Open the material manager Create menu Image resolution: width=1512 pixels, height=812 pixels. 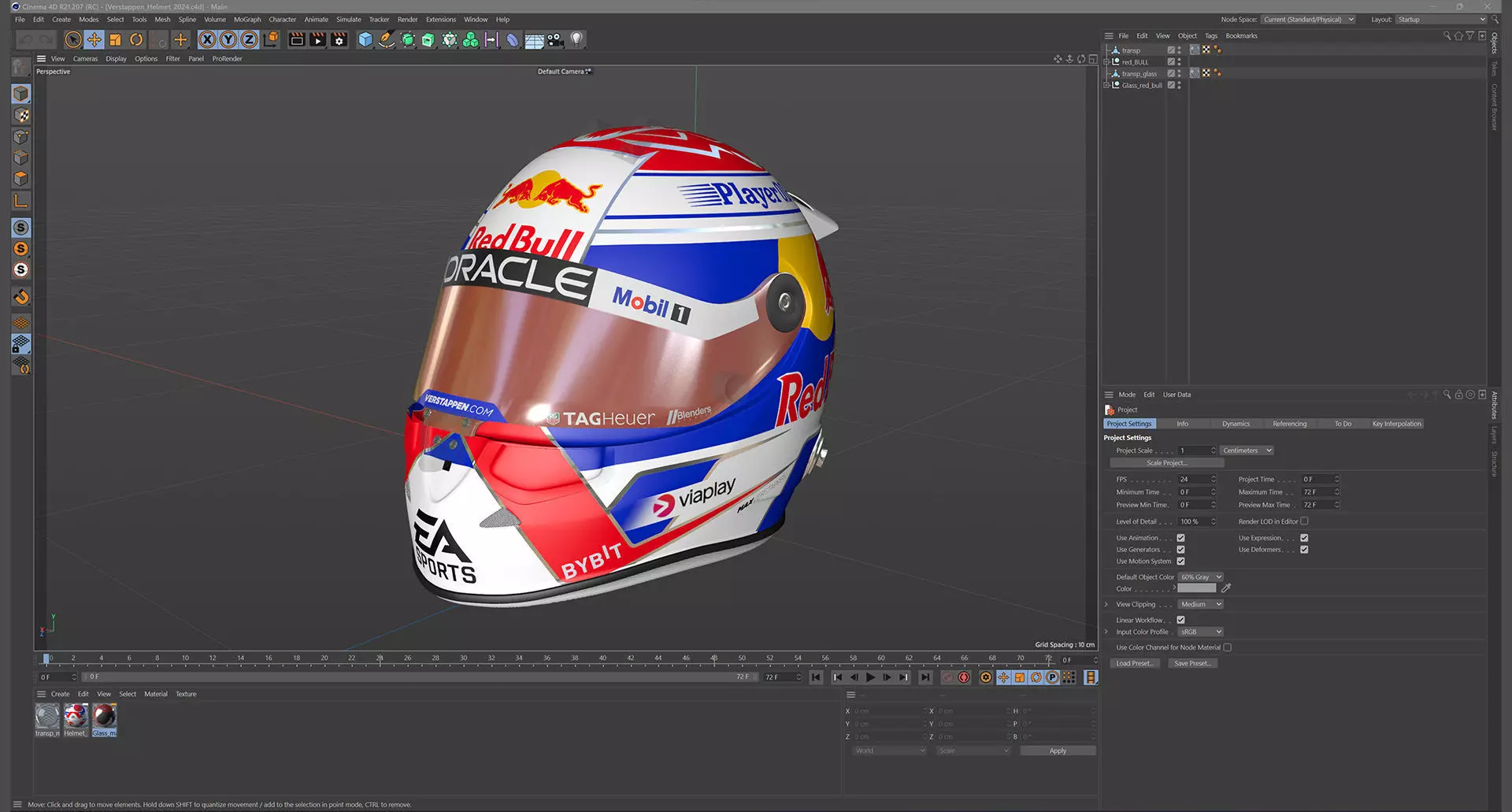60,694
